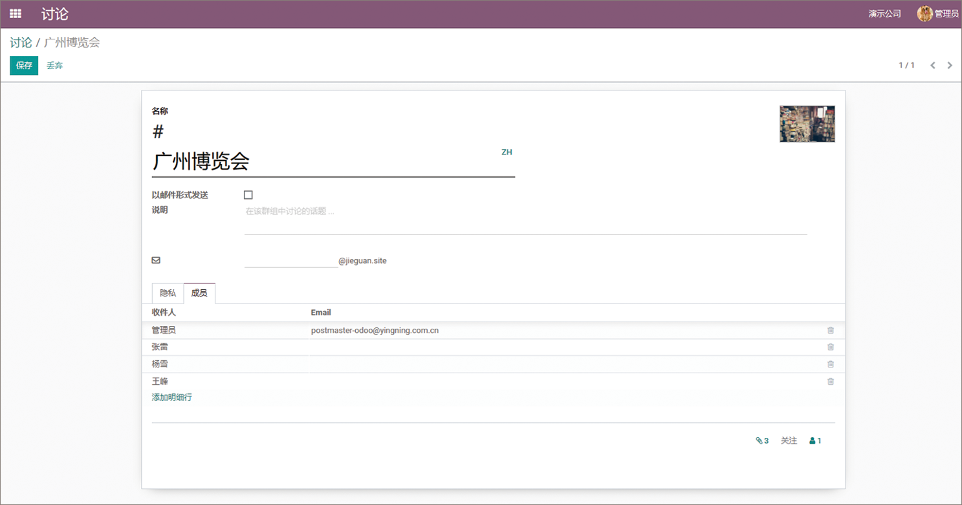Image resolution: width=962 pixels, height=505 pixels.
Task: Click the channel image thumbnail
Action: (807, 124)
